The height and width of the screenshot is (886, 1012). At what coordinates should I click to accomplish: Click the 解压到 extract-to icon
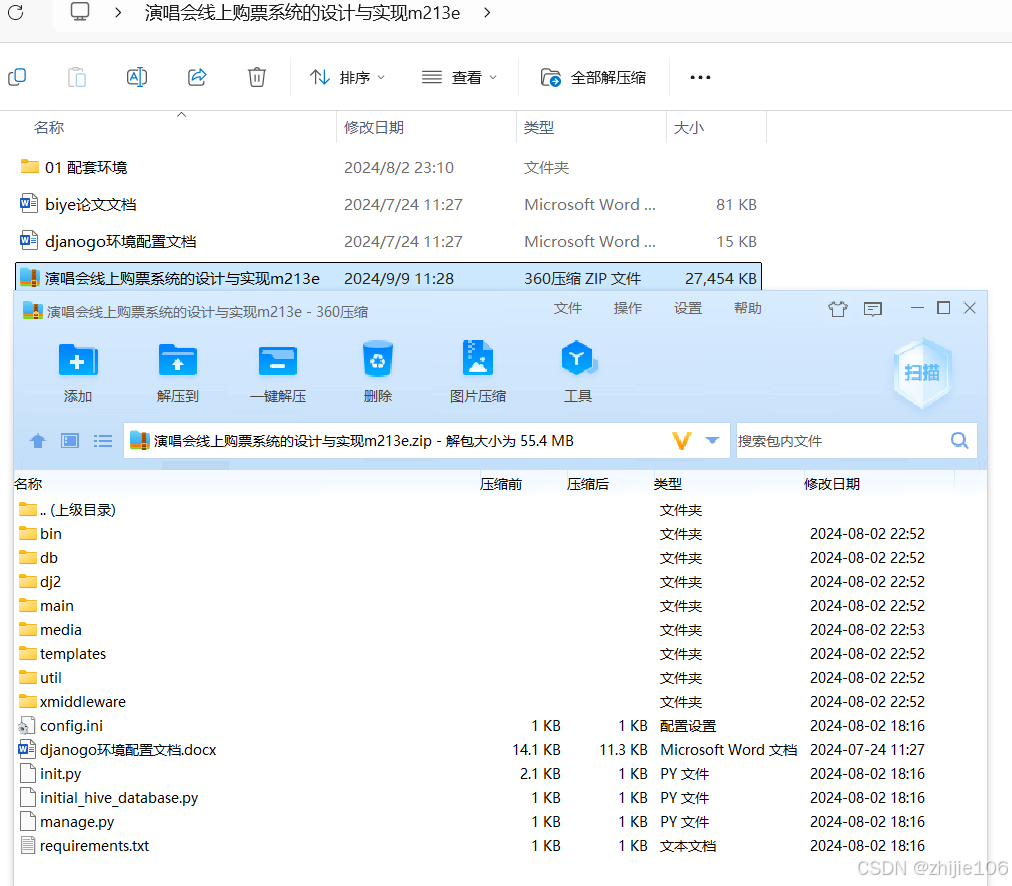(177, 372)
